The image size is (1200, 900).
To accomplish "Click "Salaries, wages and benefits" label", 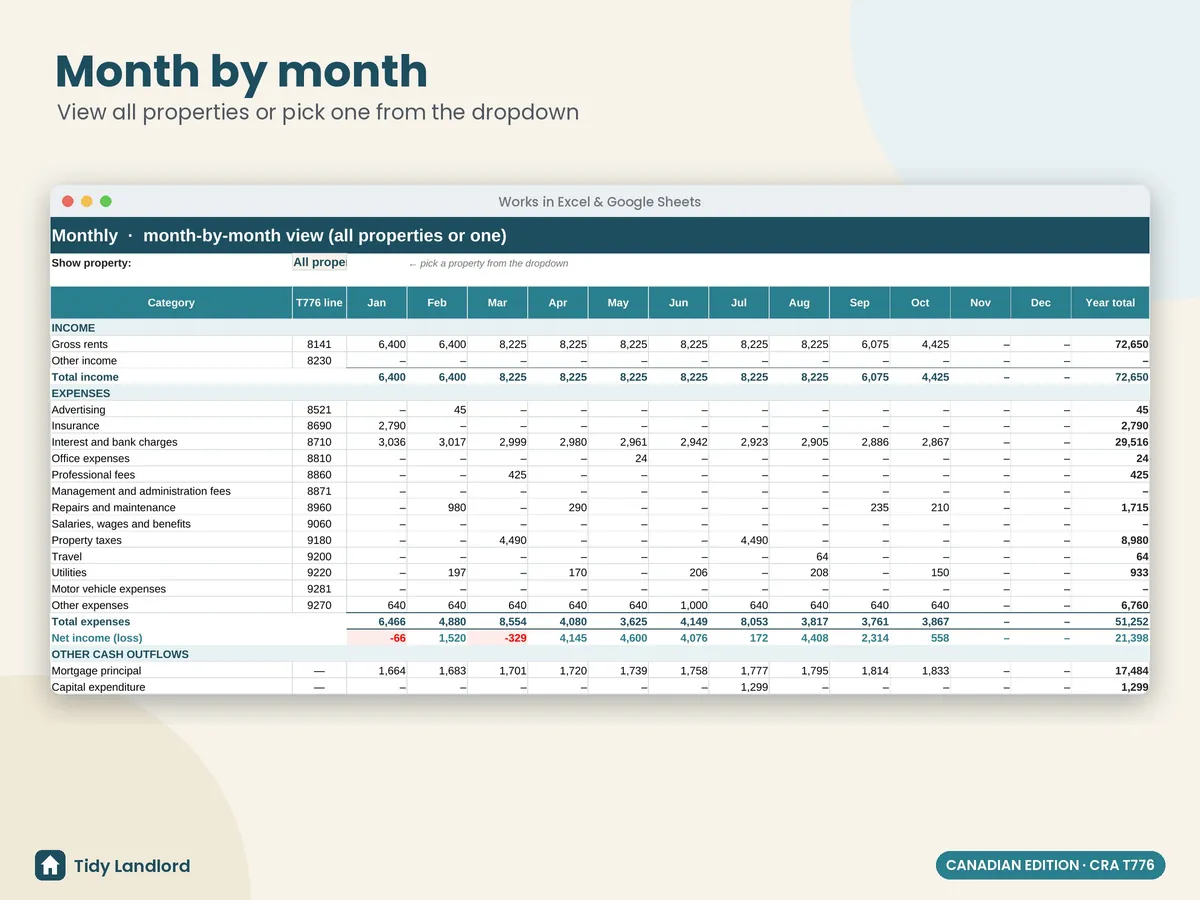I will point(121,524).
